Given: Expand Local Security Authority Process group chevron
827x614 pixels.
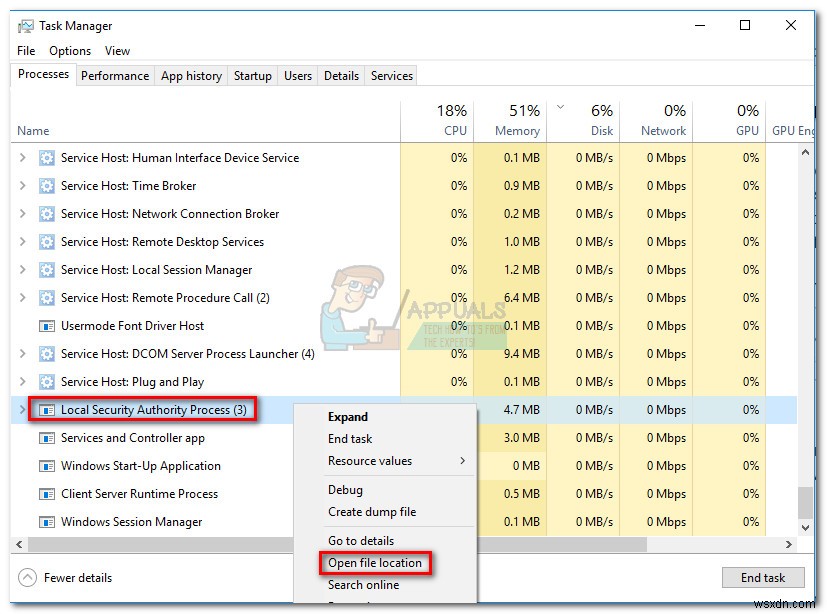Looking at the screenshot, I should click(x=23, y=409).
